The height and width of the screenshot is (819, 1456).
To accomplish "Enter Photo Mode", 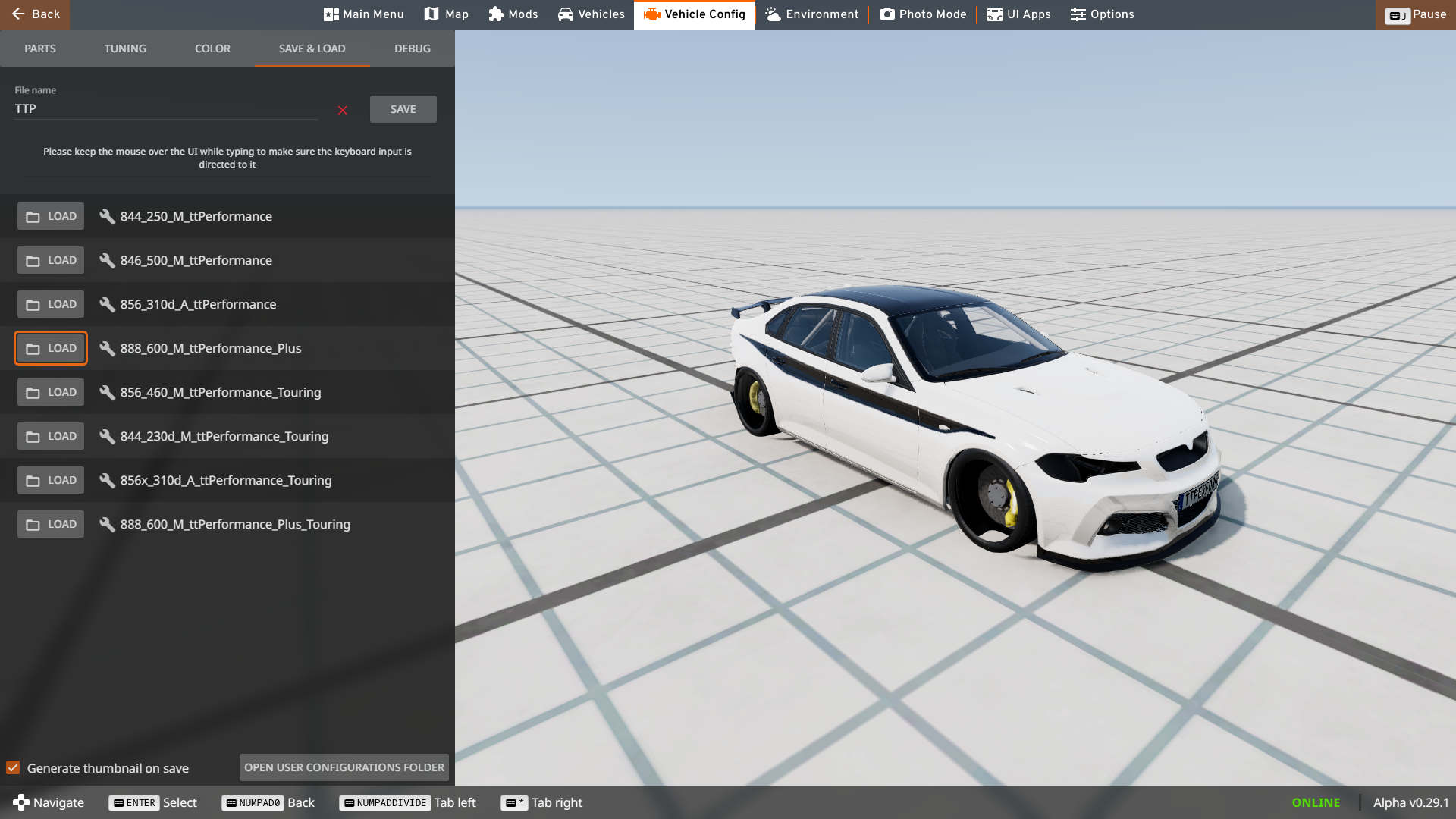I will (923, 14).
